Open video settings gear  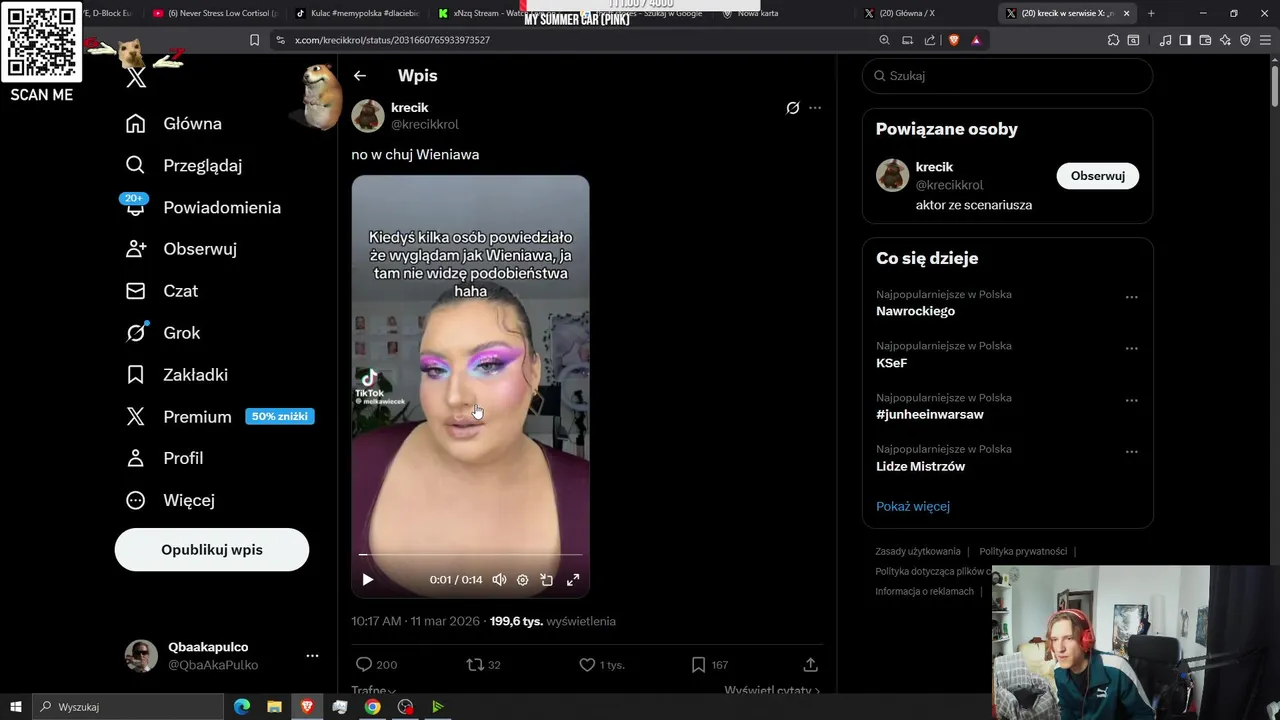[x=522, y=580]
